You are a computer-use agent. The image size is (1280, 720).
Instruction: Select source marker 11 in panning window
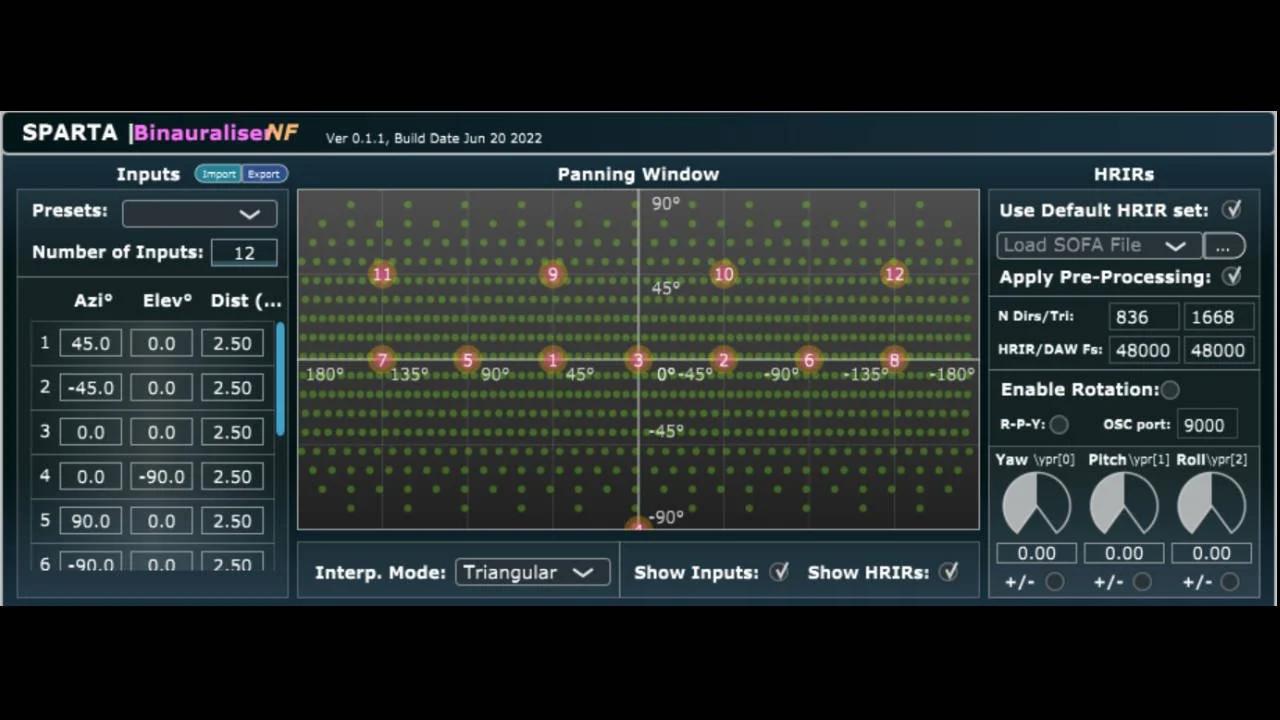[382, 274]
